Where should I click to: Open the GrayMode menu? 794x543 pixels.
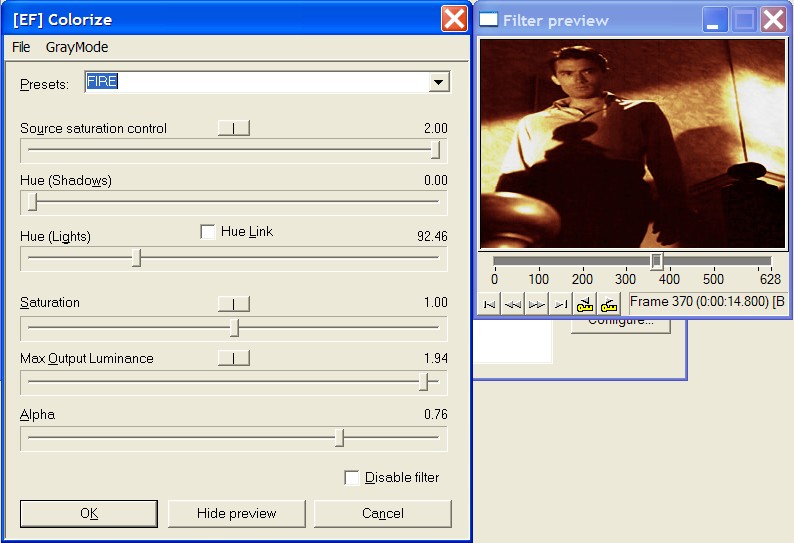point(77,47)
